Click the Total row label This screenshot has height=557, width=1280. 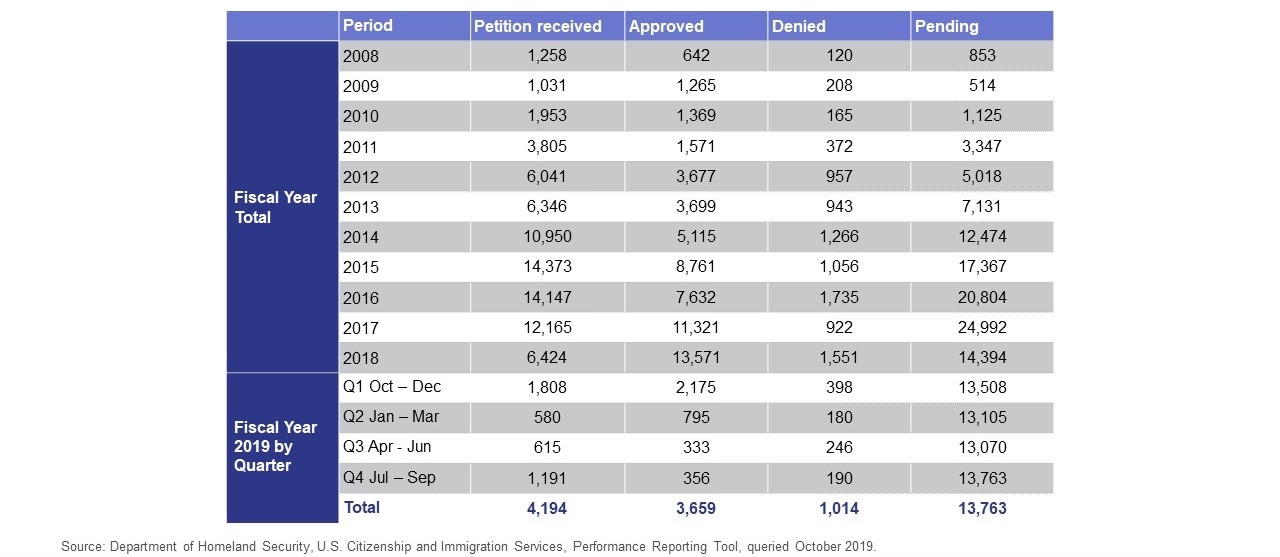[362, 508]
